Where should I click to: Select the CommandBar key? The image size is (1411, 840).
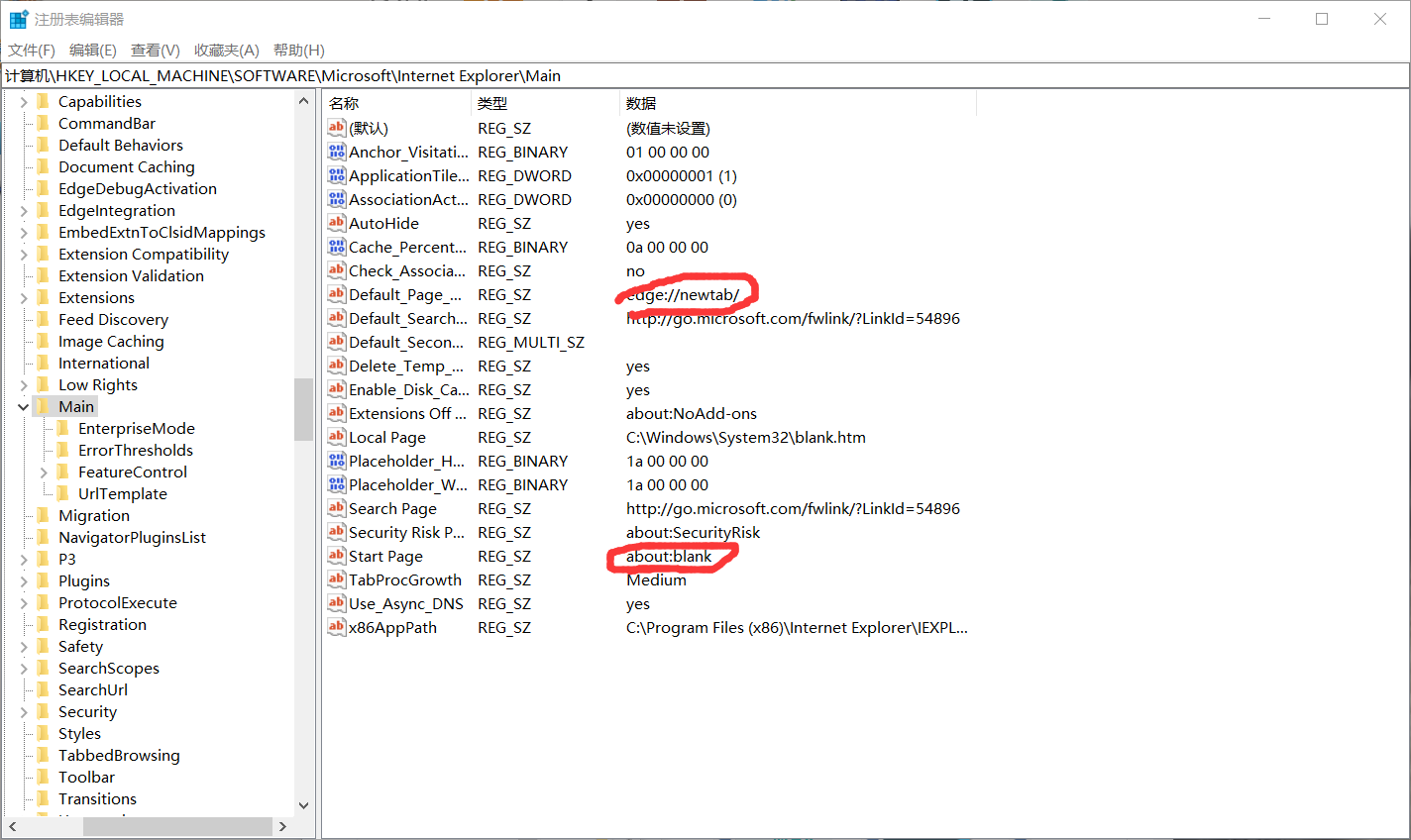click(x=107, y=123)
